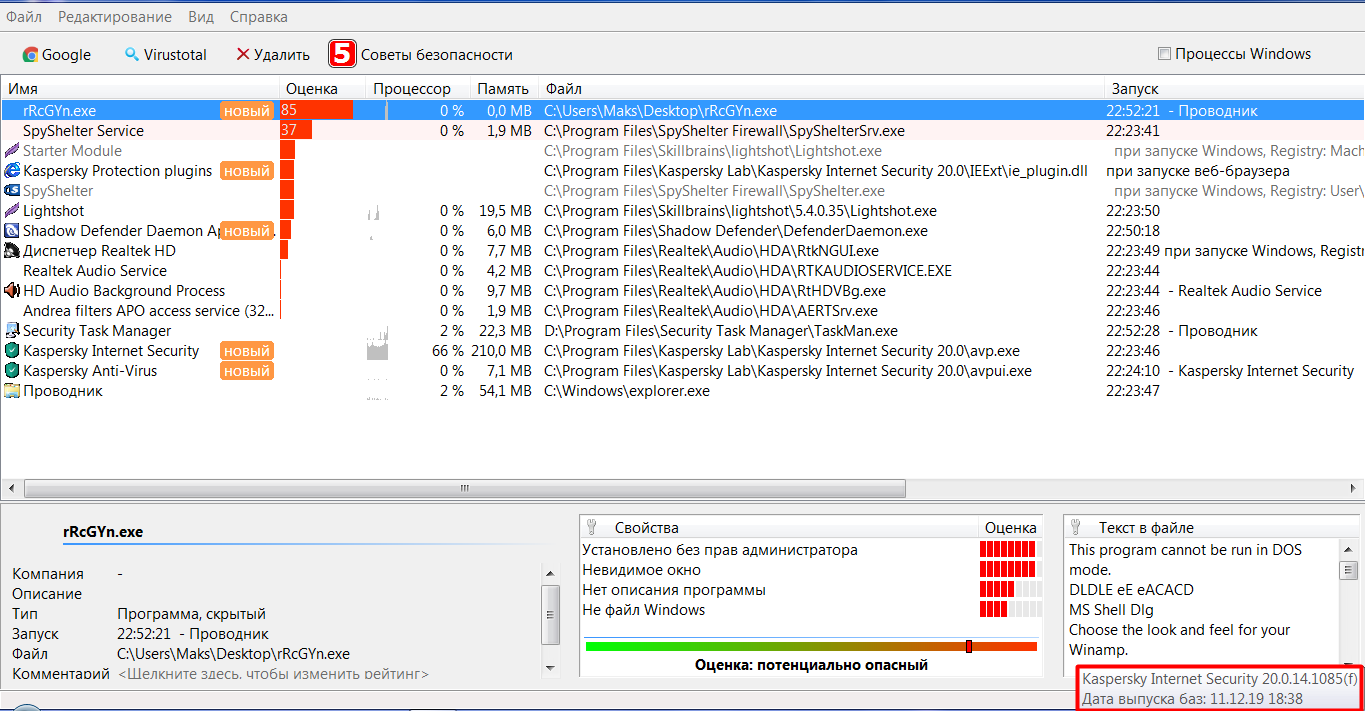Sort by the Файл column header
This screenshot has height=711, width=1365.
[x=821, y=89]
